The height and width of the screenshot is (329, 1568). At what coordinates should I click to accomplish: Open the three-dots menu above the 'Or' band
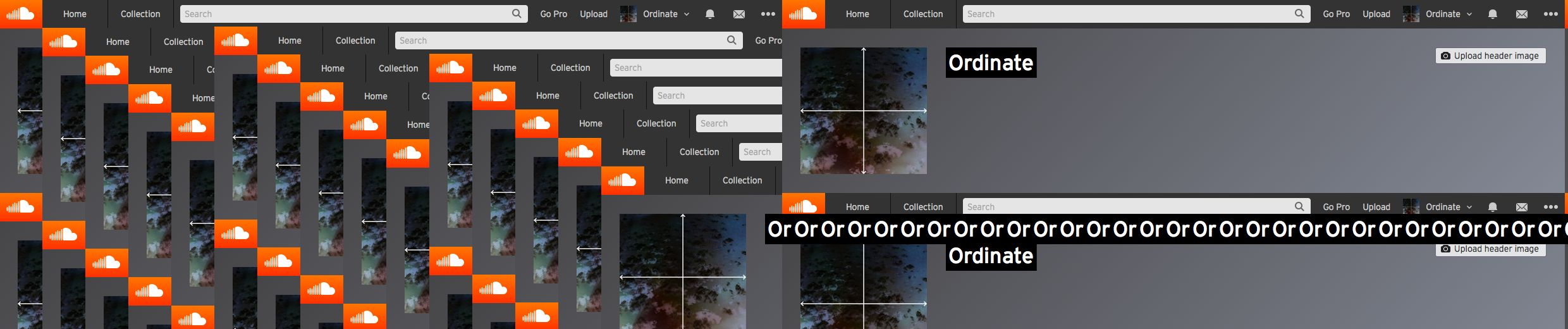1551,207
